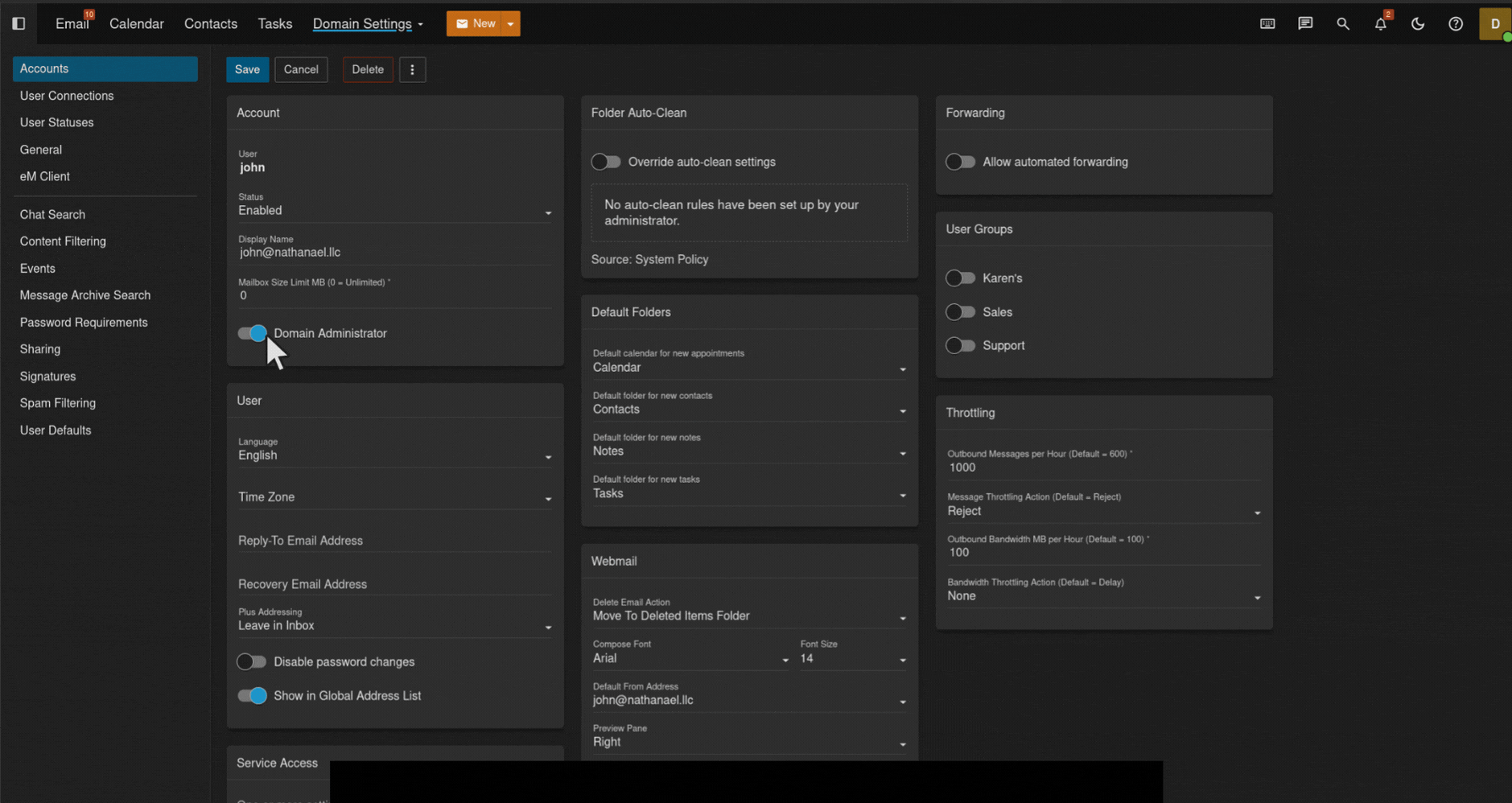
Task: Click the Reply-To Email Address field
Action: pyautogui.click(x=394, y=541)
